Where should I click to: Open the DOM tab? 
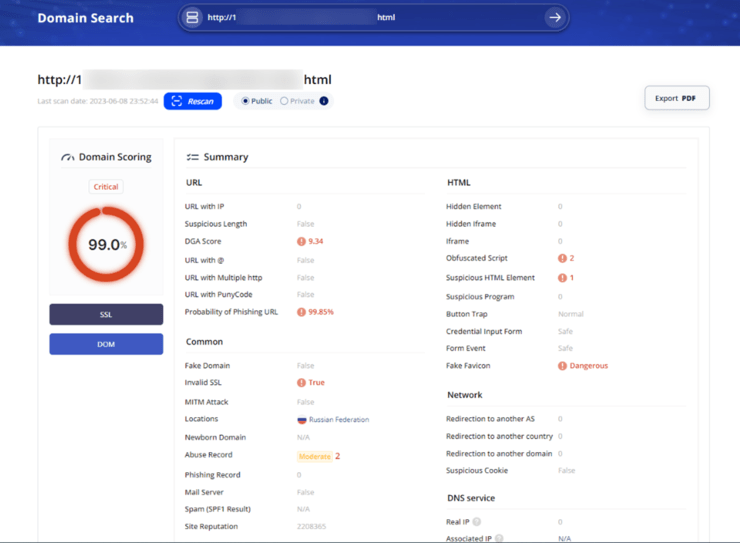[x=106, y=344]
